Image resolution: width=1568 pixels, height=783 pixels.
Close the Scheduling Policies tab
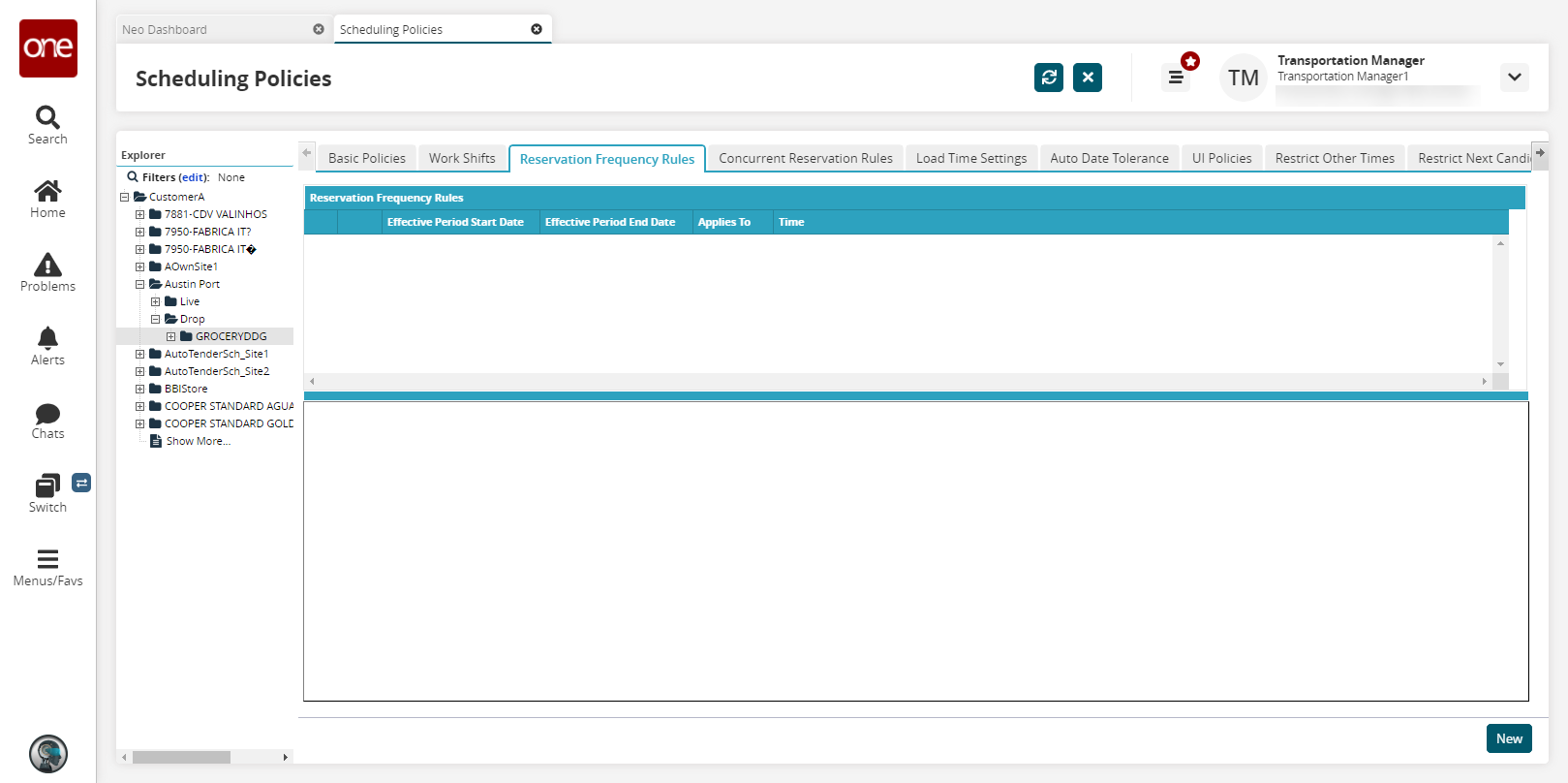tap(537, 29)
